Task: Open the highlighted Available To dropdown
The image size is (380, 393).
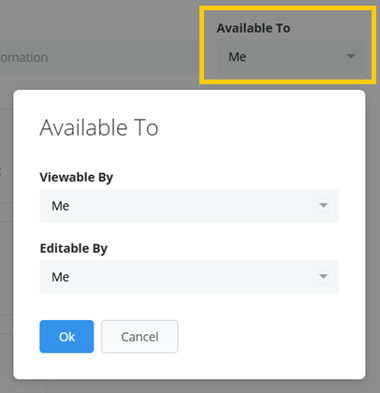Action: (291, 57)
